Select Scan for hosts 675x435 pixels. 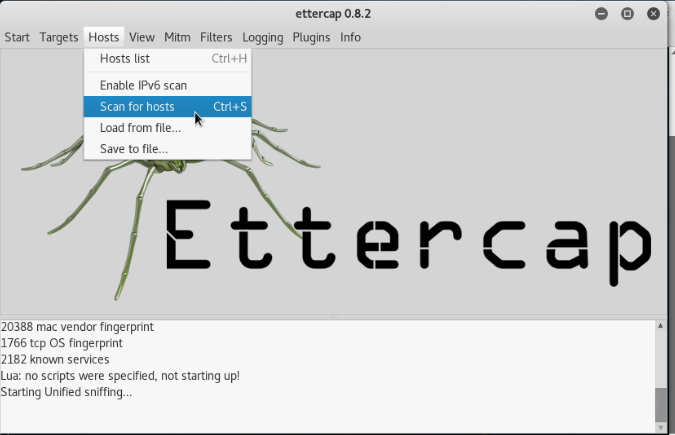167,106
